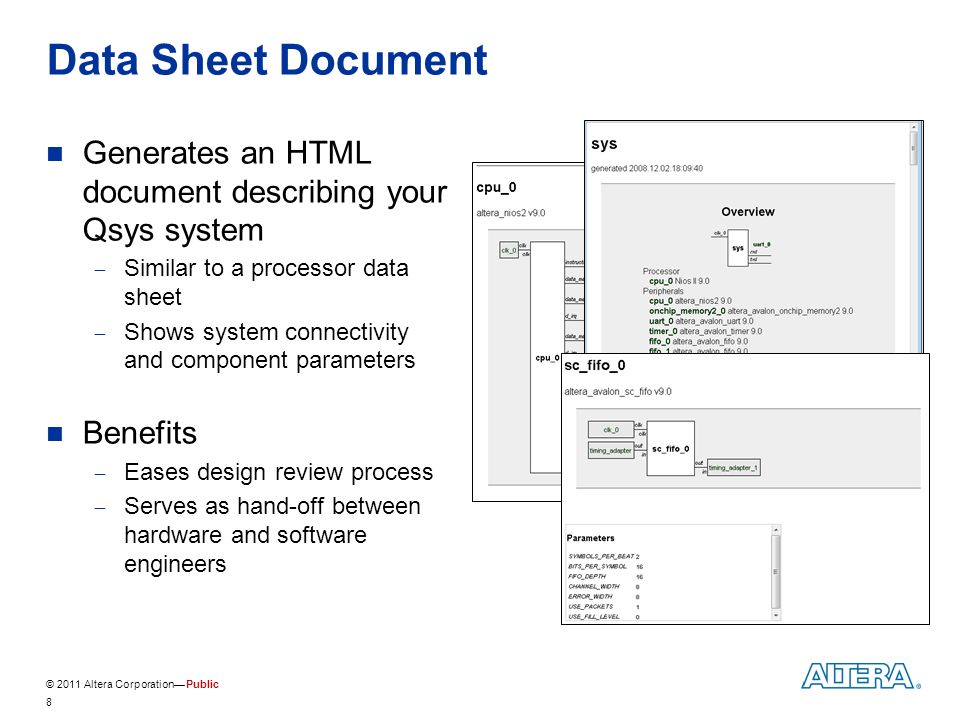Image resolution: width=960 pixels, height=720 pixels.
Task: Click the sys page title
Action: pos(604,144)
